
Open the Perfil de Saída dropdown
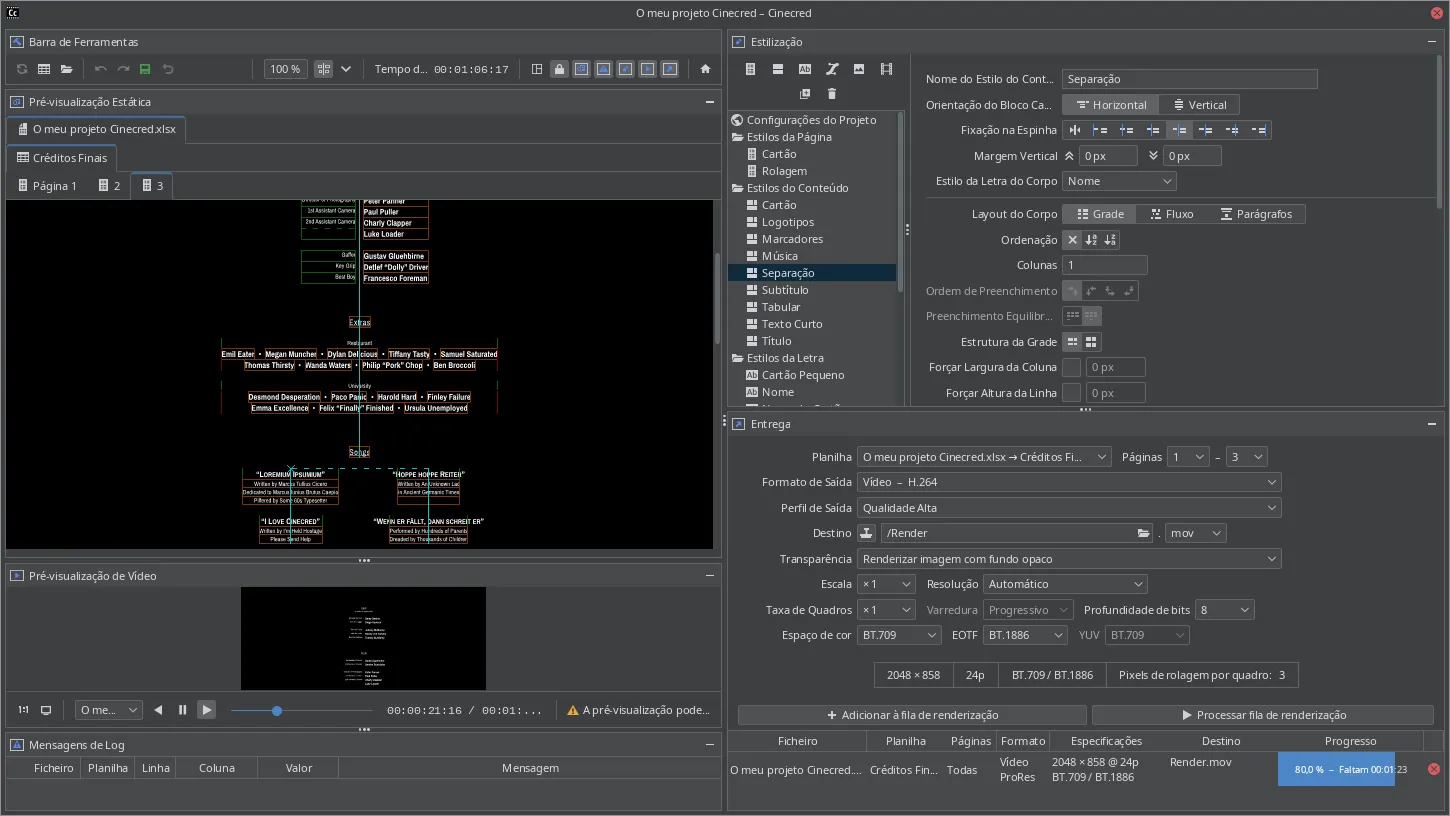click(1069, 508)
